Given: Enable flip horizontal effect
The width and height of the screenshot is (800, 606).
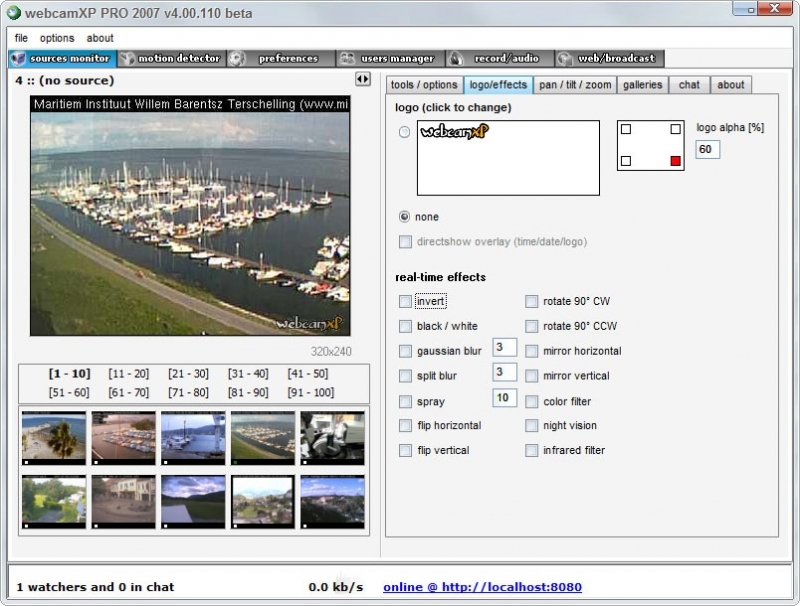Looking at the screenshot, I should [x=405, y=425].
